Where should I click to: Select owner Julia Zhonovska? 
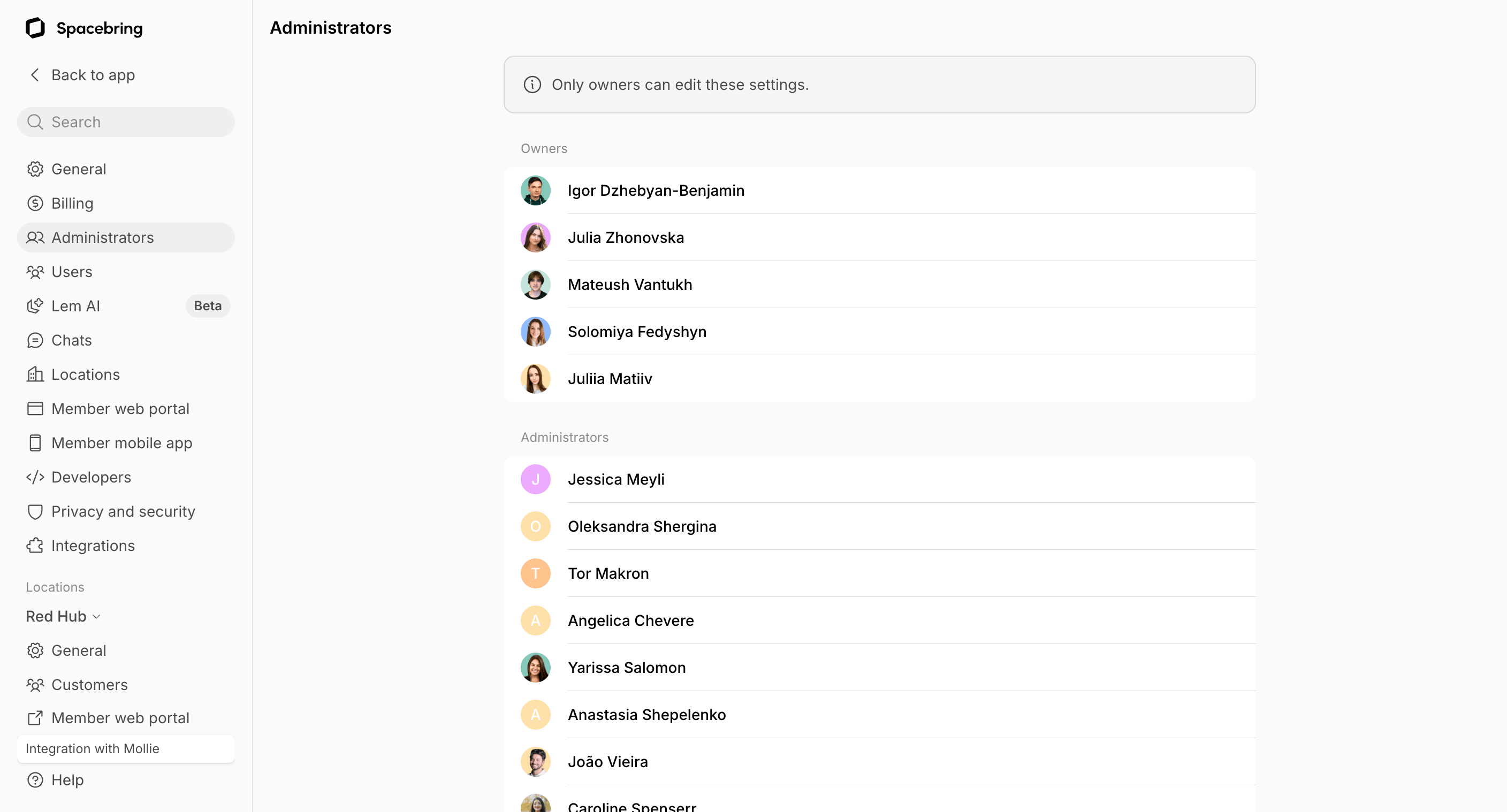pos(879,238)
